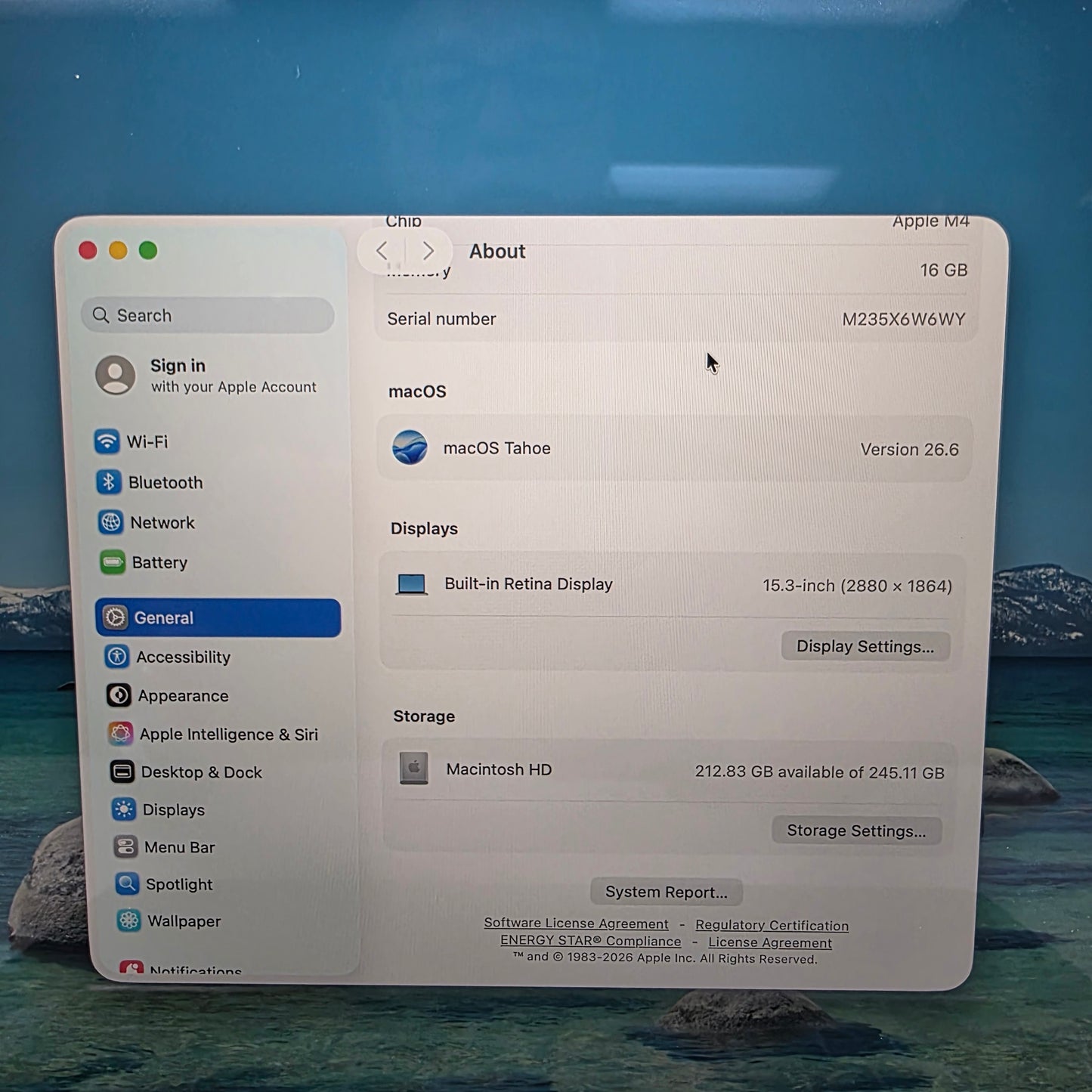Image resolution: width=1092 pixels, height=1092 pixels.
Task: Open Storage Settings button
Action: tap(856, 831)
